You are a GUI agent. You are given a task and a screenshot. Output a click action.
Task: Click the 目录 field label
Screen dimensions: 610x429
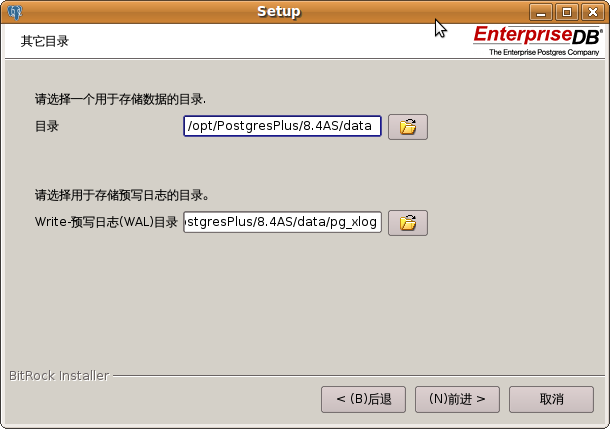[47, 126]
